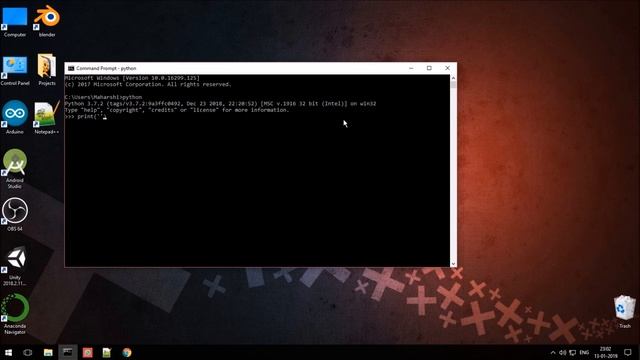Open the Chrome browser taskbar icon
The image size is (640, 360).
pos(127,352)
